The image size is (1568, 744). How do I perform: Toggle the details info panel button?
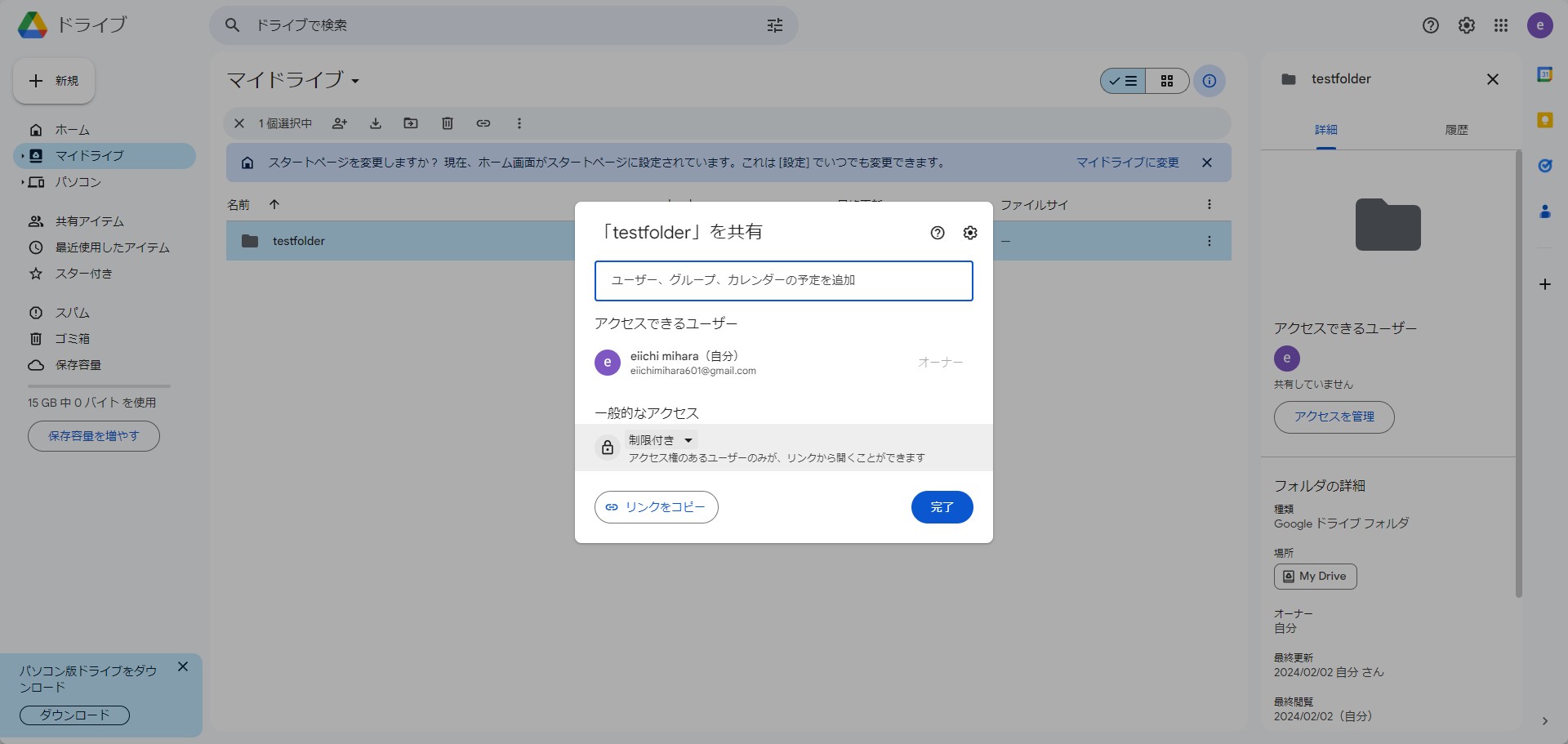point(1209,81)
